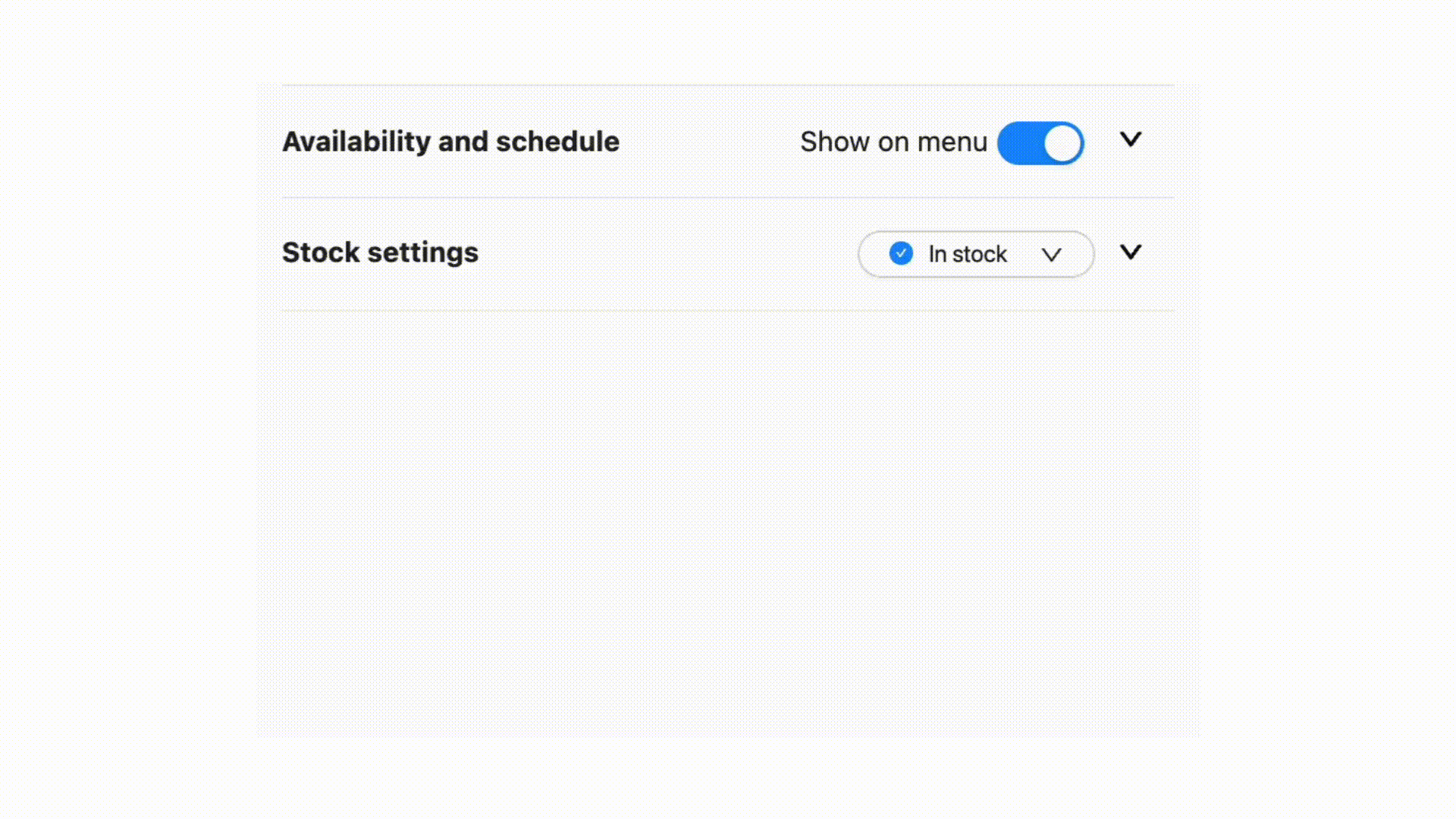Click the chevron inside the In stock pill

pyautogui.click(x=1052, y=255)
